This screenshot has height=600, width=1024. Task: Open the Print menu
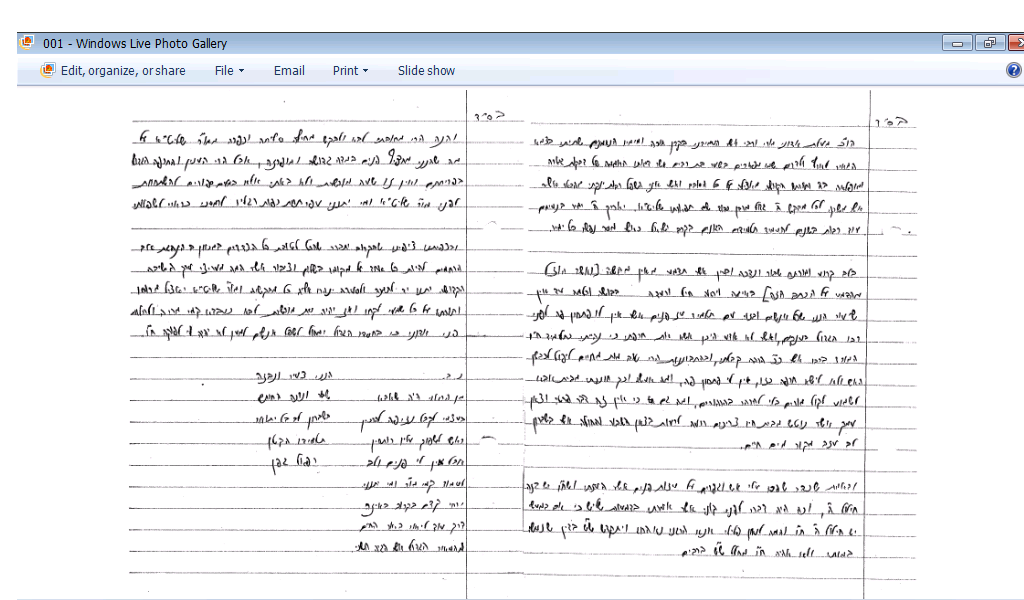[345, 71]
